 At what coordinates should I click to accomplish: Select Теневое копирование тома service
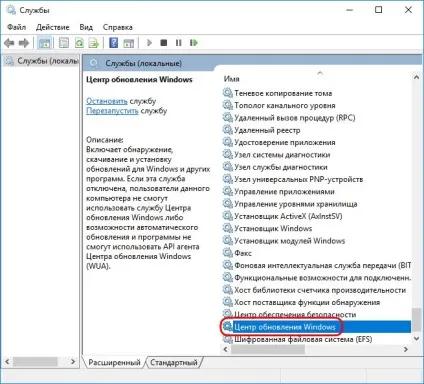(283, 93)
